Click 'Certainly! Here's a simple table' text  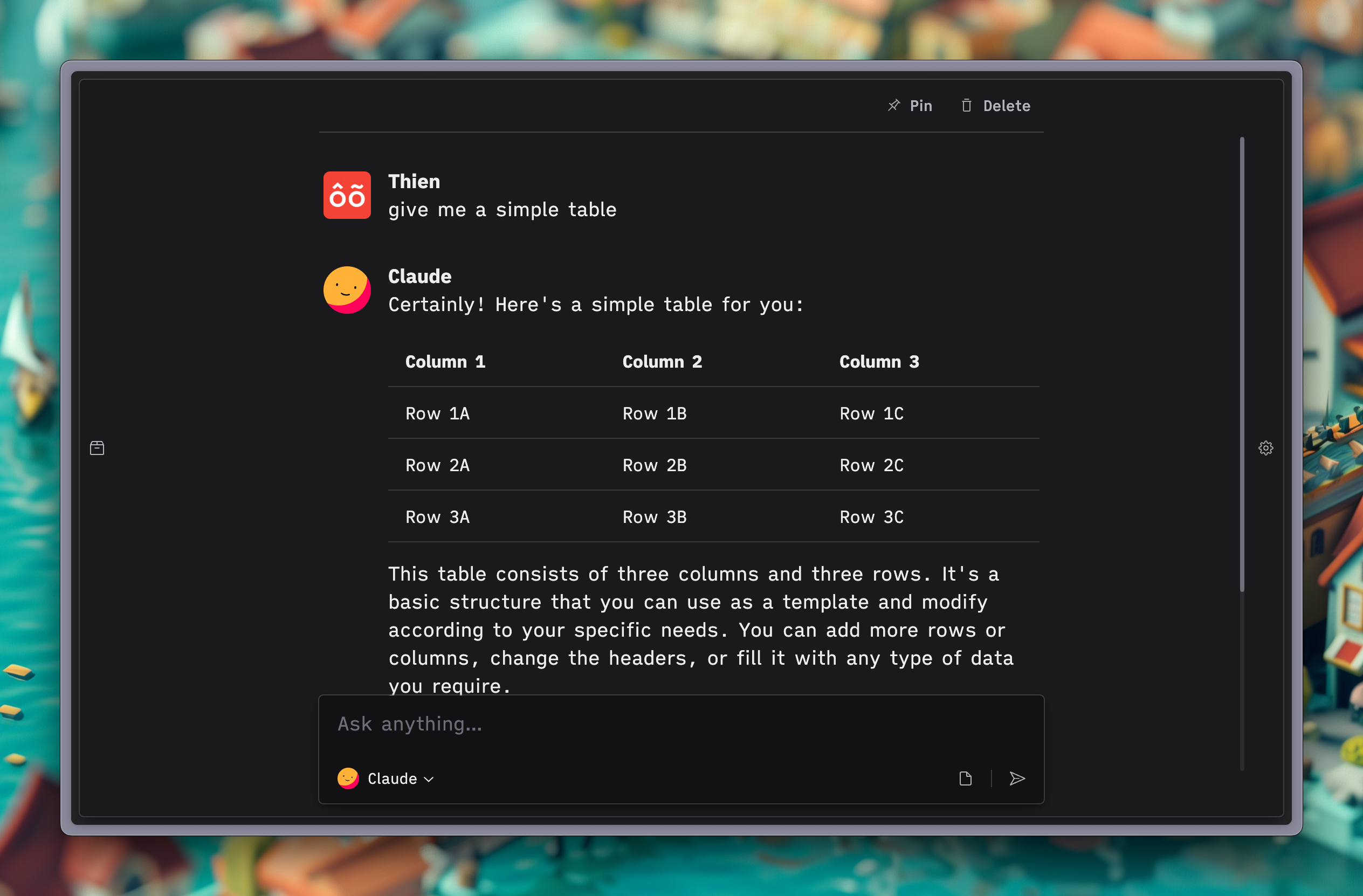[596, 304]
